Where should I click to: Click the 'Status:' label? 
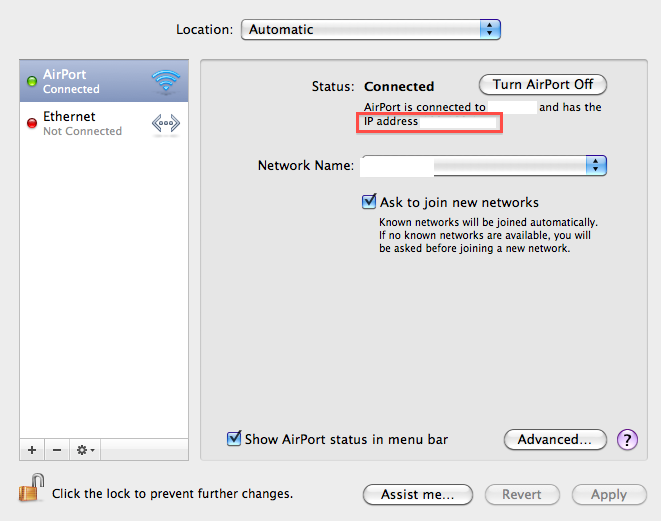333,86
